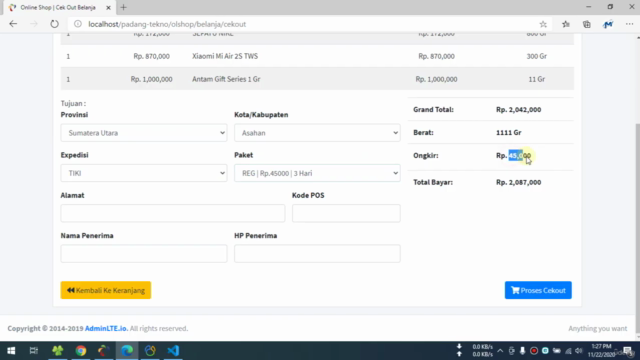Click Antam Gift Series 1 Gr product name

226,79
